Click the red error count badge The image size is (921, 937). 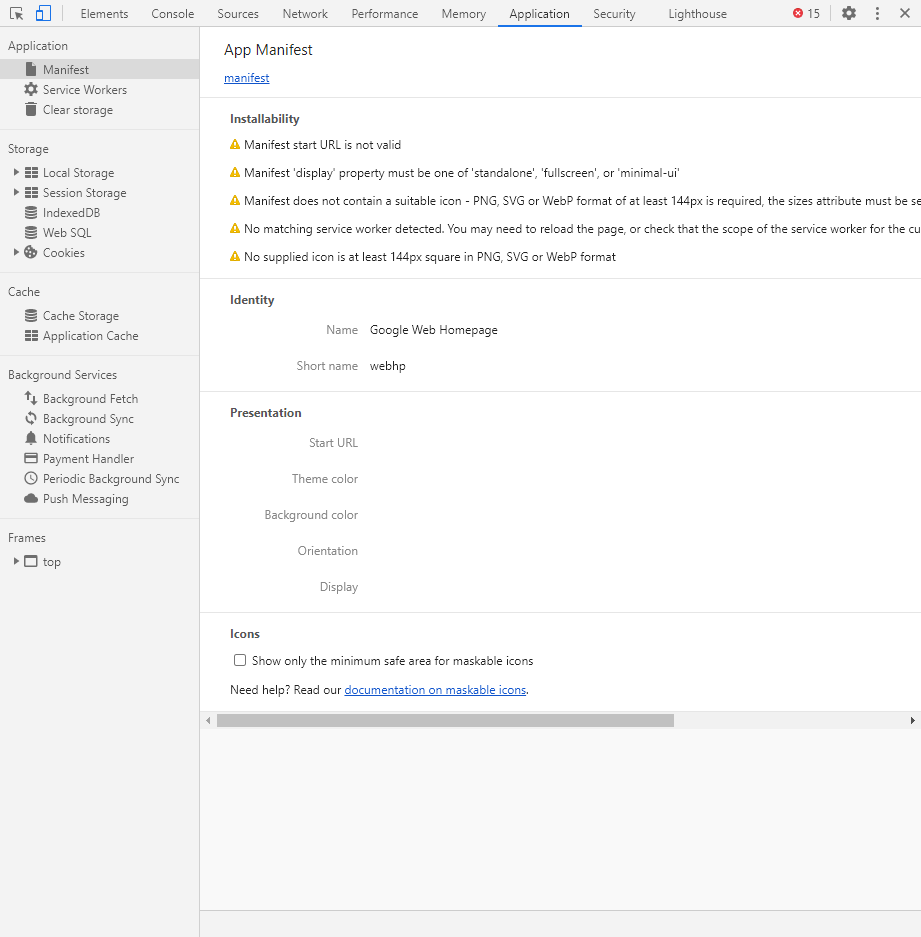[x=806, y=13]
